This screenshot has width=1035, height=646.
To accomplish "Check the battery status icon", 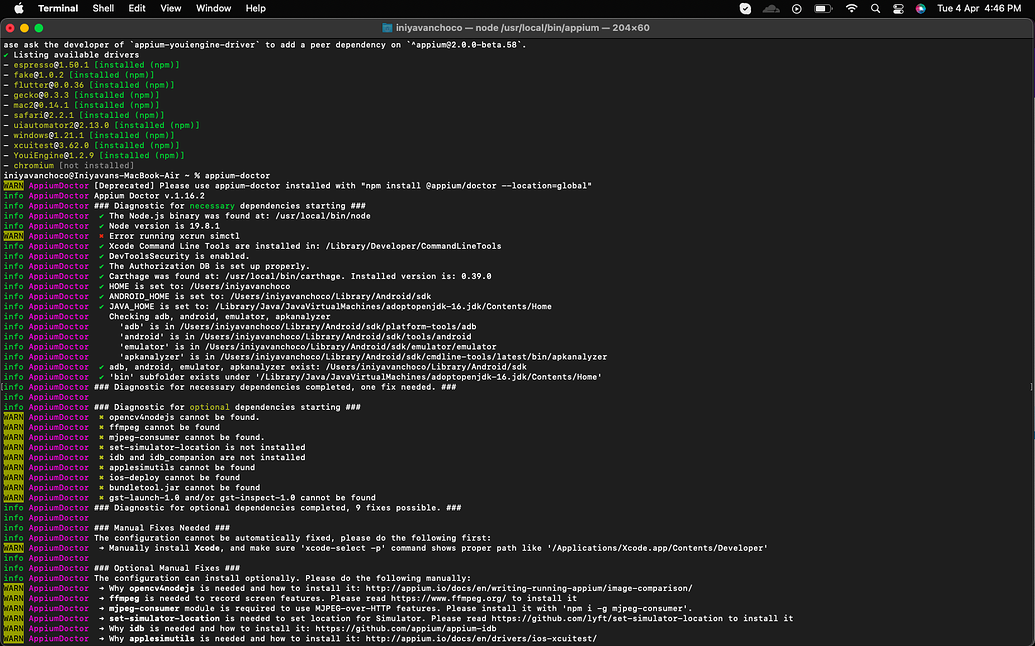I will 822,8.
